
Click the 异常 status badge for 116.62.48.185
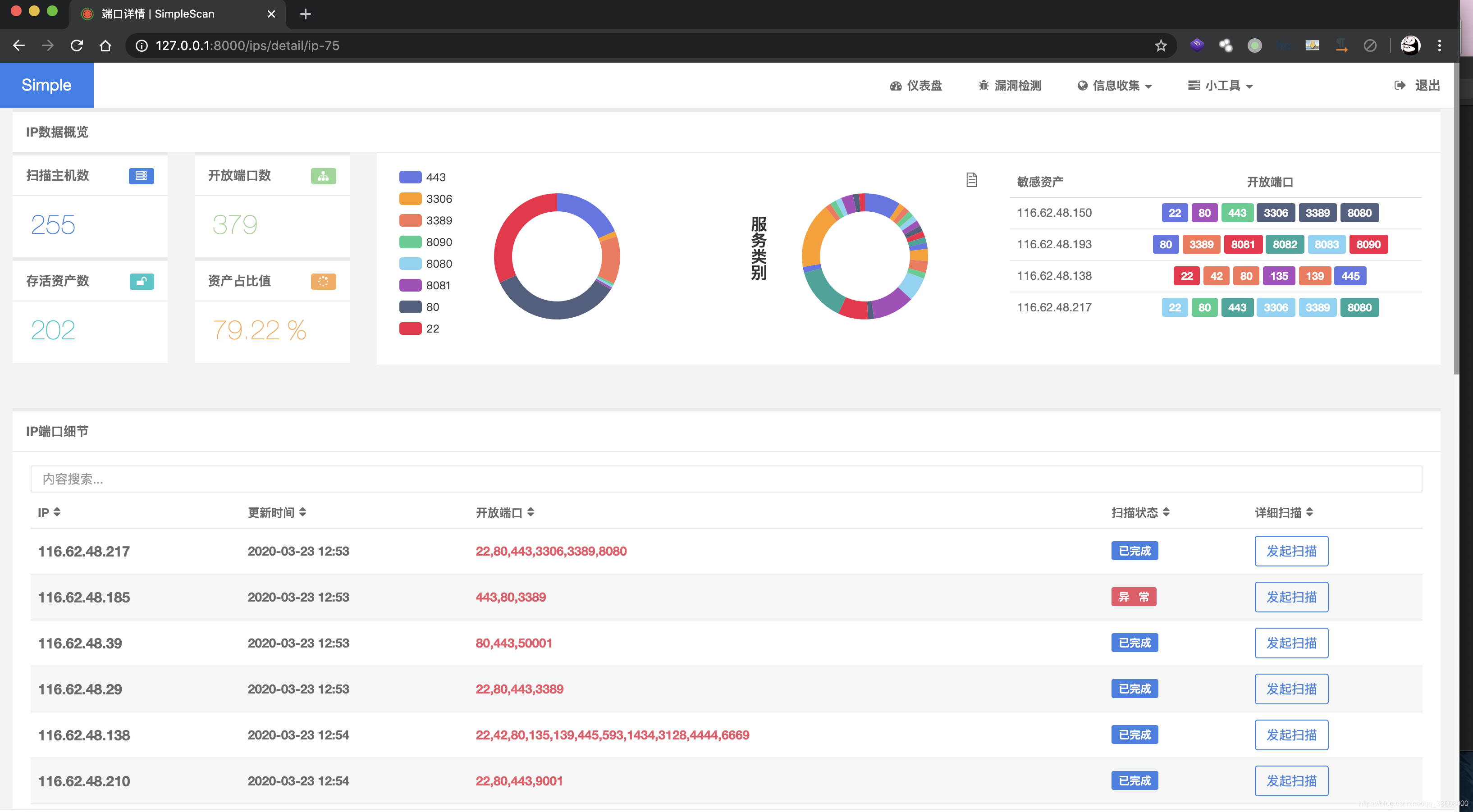click(x=1133, y=597)
